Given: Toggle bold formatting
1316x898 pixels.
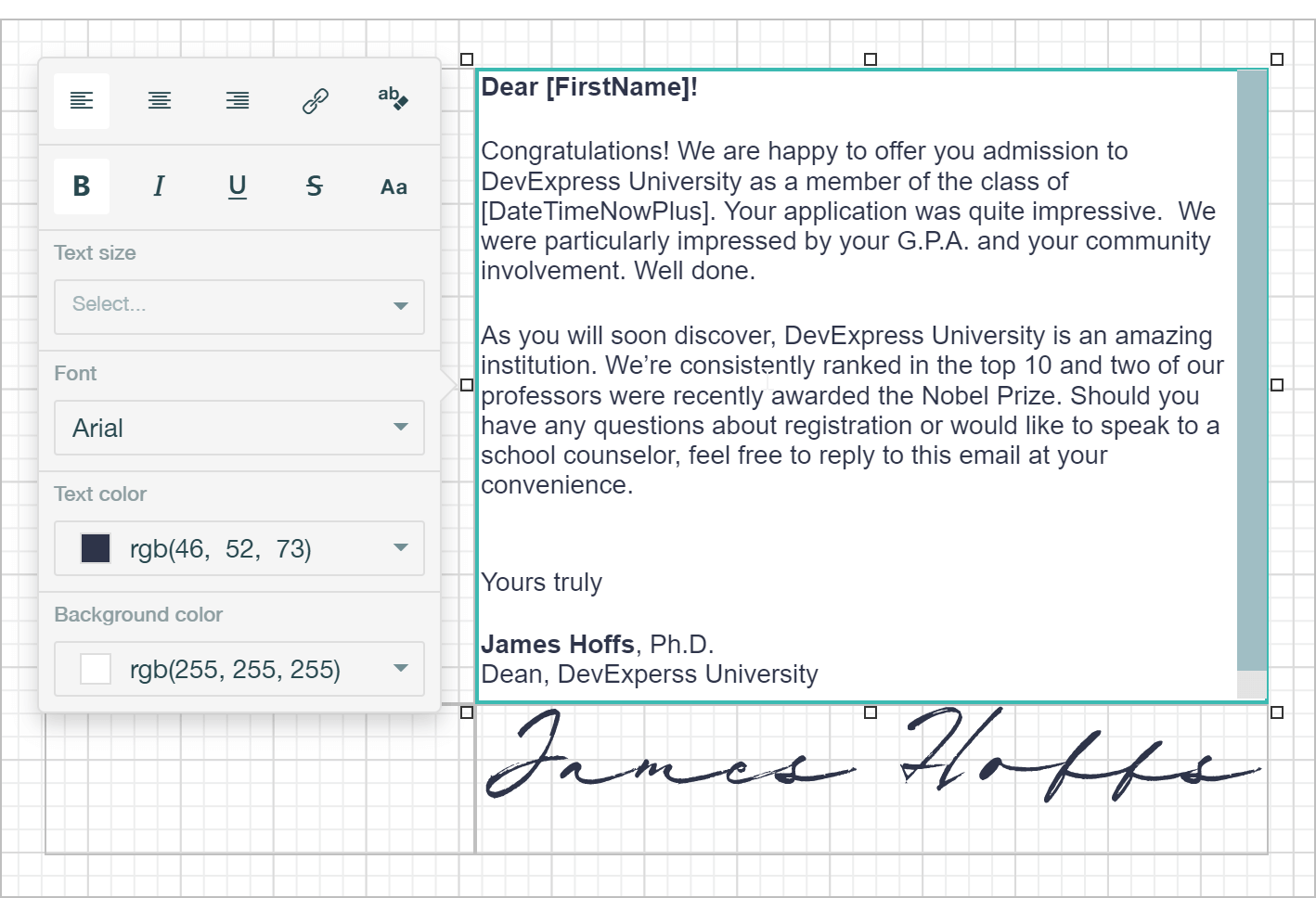Looking at the screenshot, I should tap(81, 186).
